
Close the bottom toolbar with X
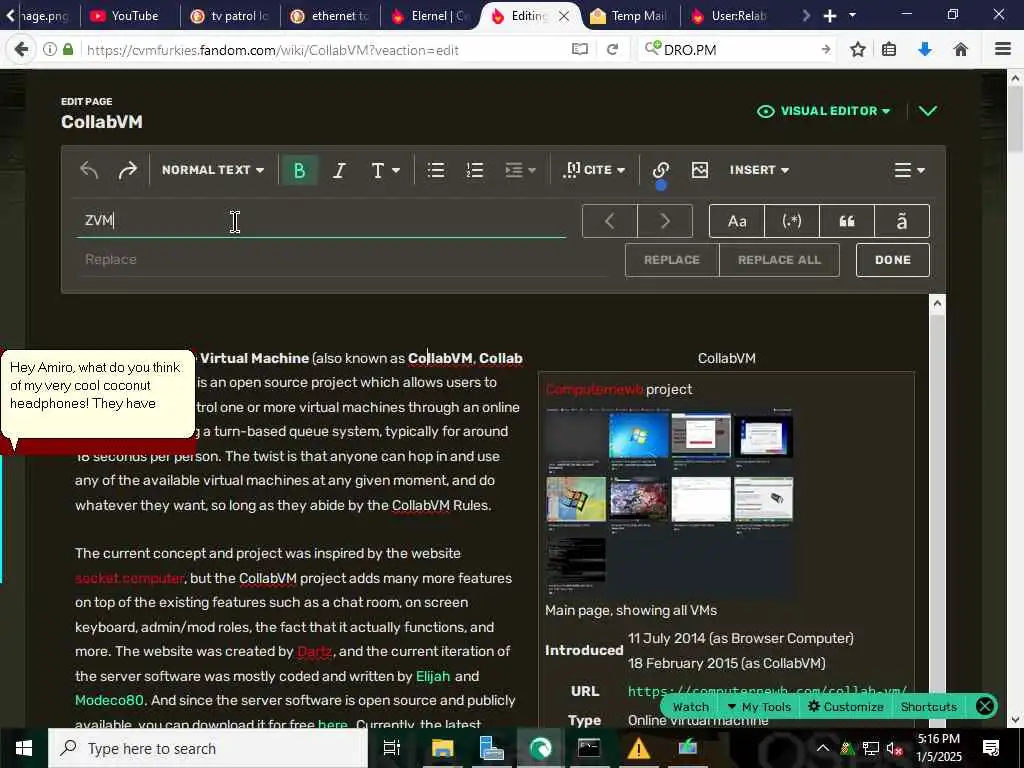click(x=985, y=707)
